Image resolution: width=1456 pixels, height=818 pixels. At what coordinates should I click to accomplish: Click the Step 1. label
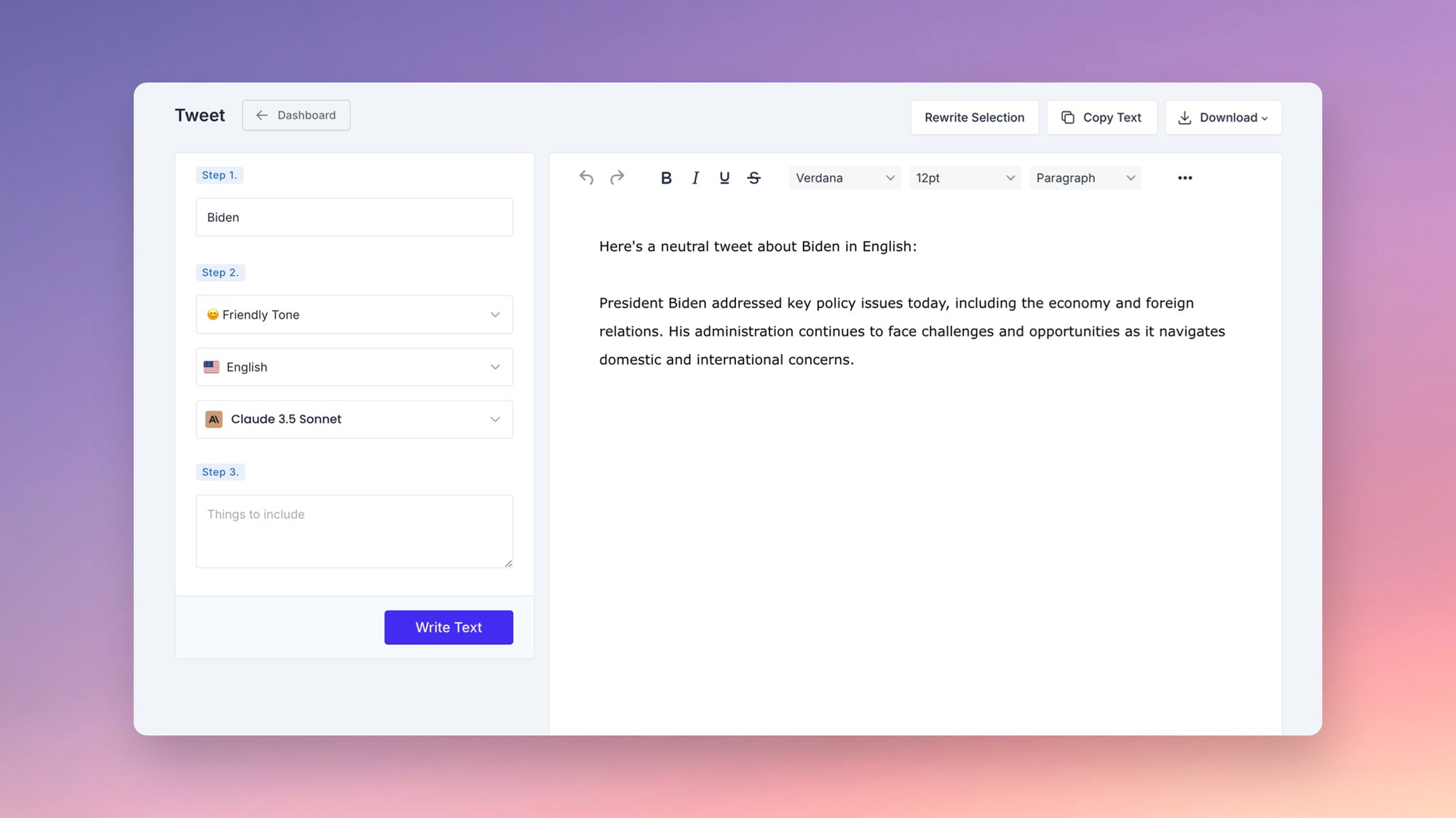coord(219,175)
